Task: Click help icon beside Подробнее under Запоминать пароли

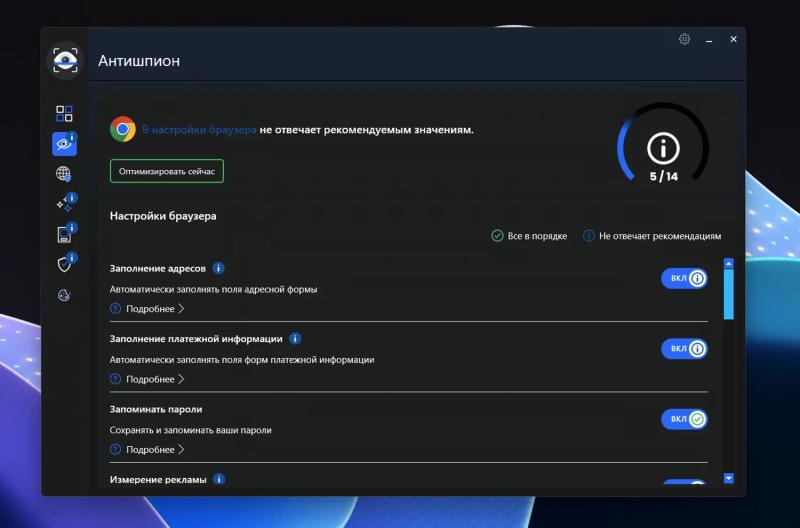Action: tap(115, 449)
